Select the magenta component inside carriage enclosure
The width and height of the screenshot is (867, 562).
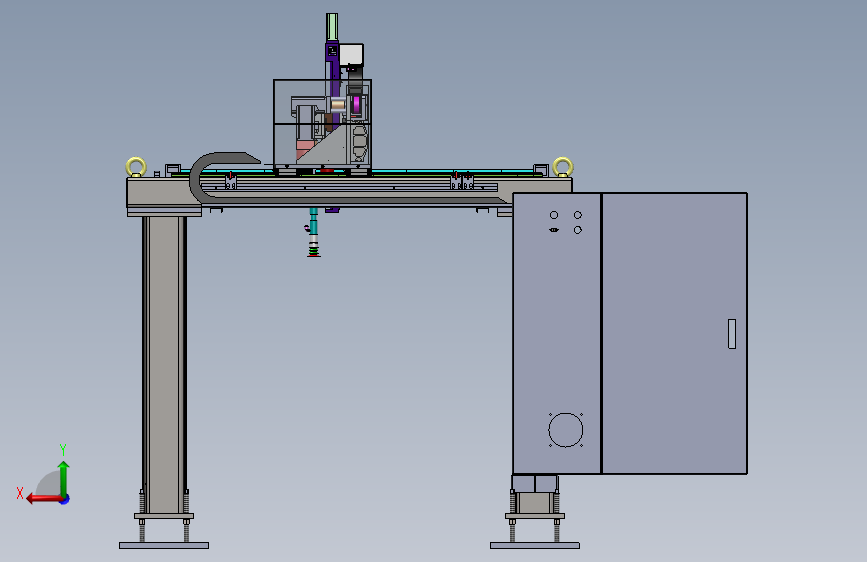tap(357, 104)
